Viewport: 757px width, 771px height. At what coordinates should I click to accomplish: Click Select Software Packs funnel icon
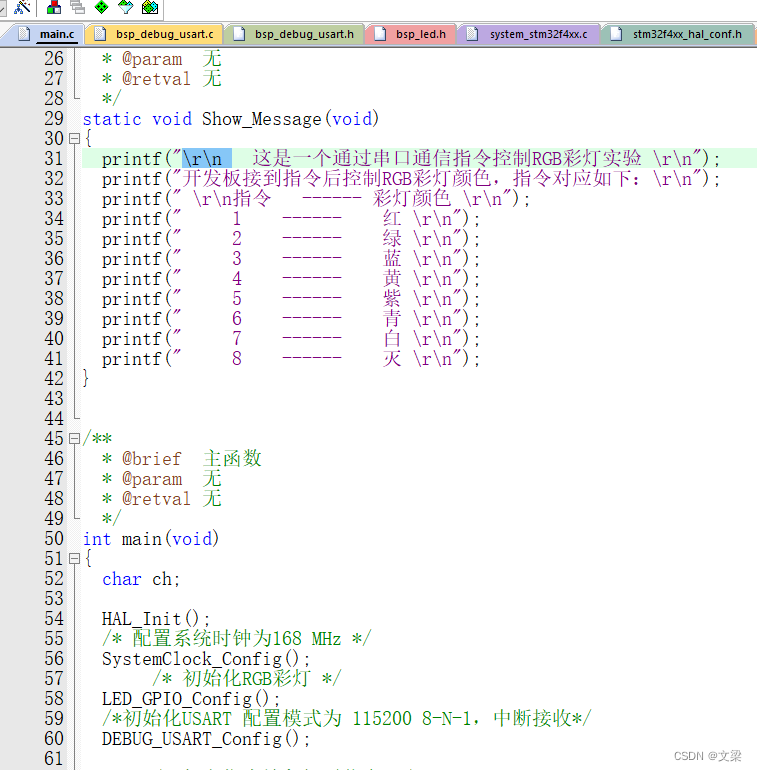(126, 7)
